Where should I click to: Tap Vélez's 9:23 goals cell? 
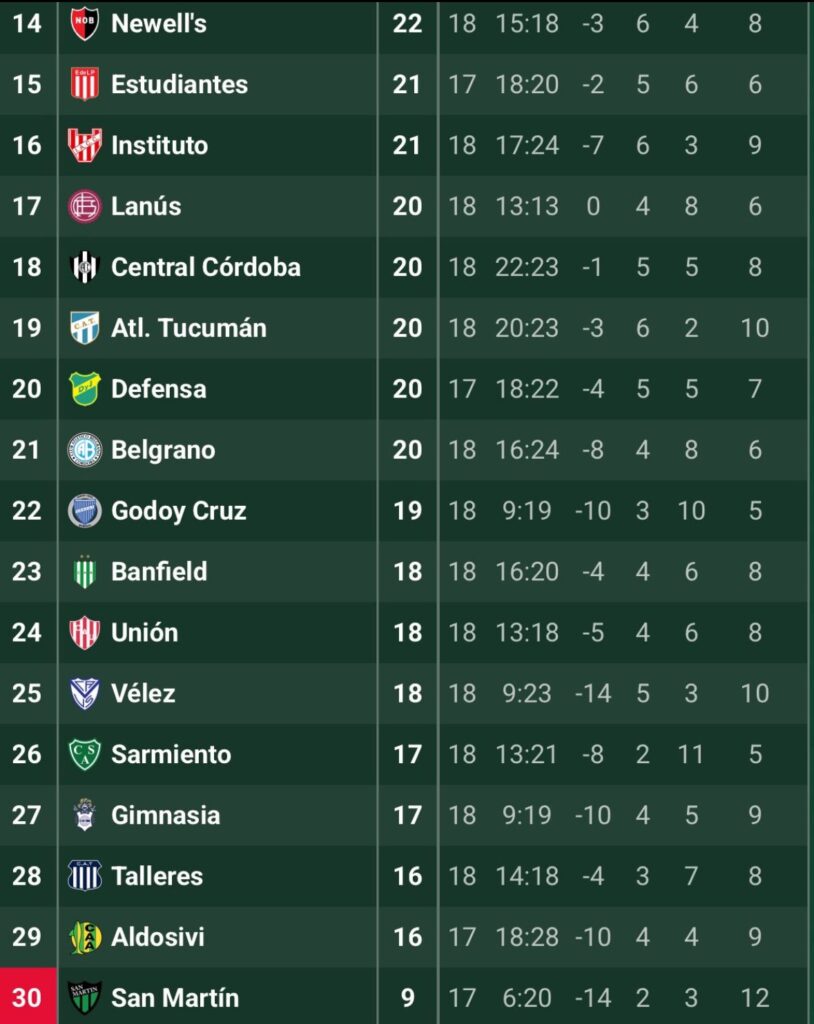click(527, 694)
